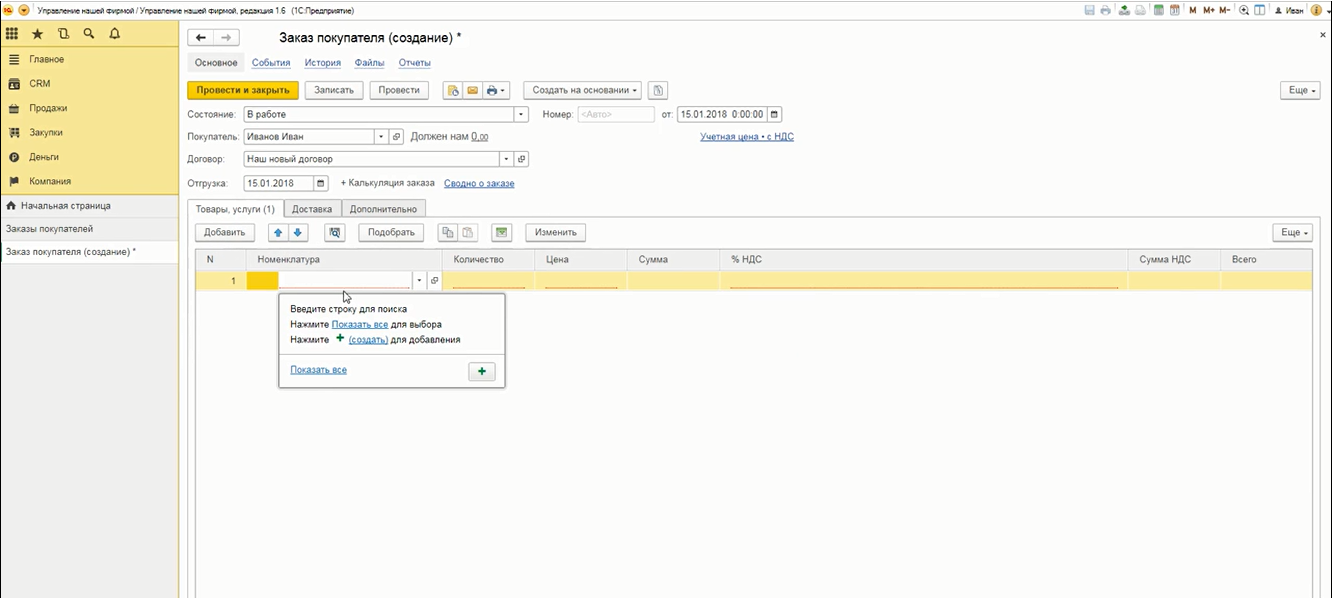This screenshot has width=1332, height=598.
Task: Open the sections grid menu icon
Action: pos(12,34)
